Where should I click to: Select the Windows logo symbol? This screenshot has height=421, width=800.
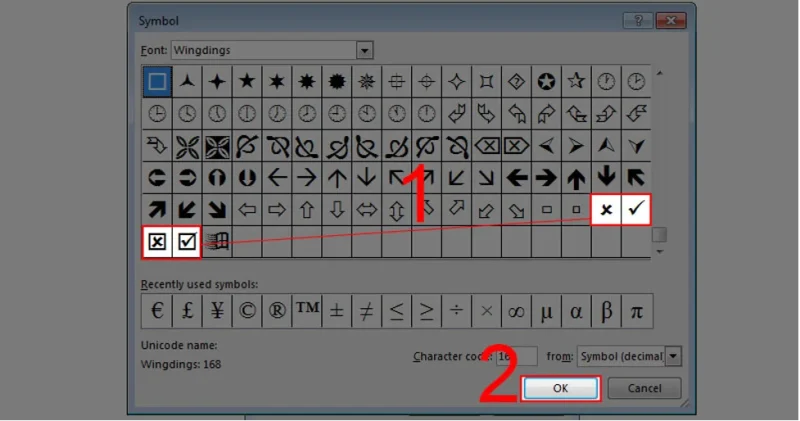217,241
